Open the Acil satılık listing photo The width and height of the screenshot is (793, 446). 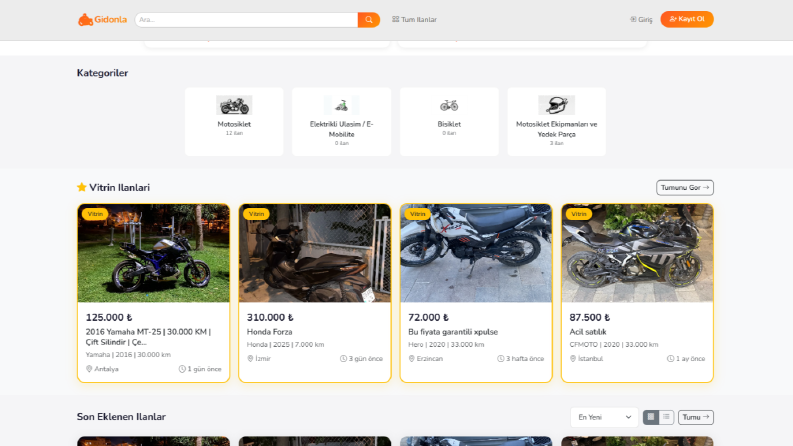pyautogui.click(x=637, y=253)
